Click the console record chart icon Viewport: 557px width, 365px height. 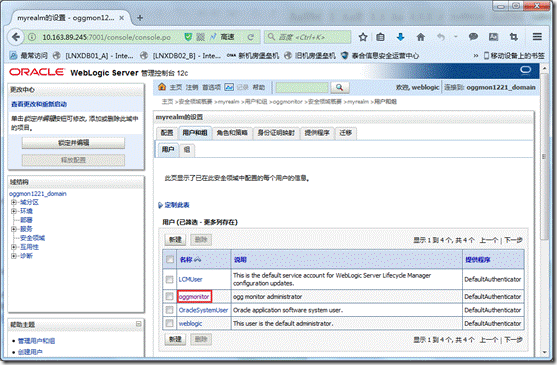(x=229, y=87)
